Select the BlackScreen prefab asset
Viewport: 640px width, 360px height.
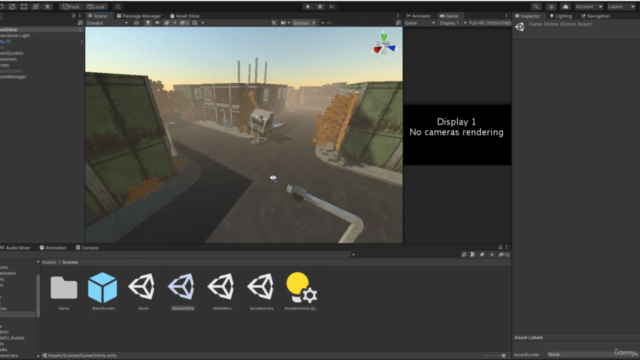[103, 292]
